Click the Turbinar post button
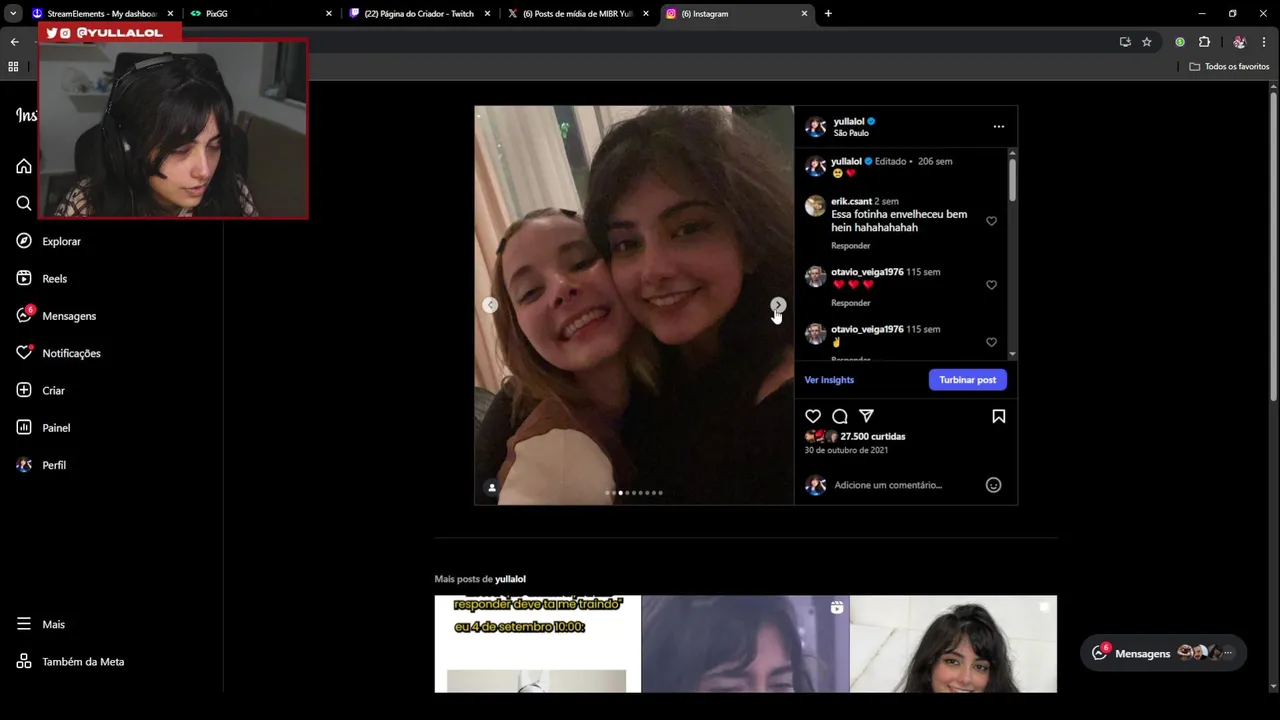This screenshot has width=1280, height=720. pos(967,380)
